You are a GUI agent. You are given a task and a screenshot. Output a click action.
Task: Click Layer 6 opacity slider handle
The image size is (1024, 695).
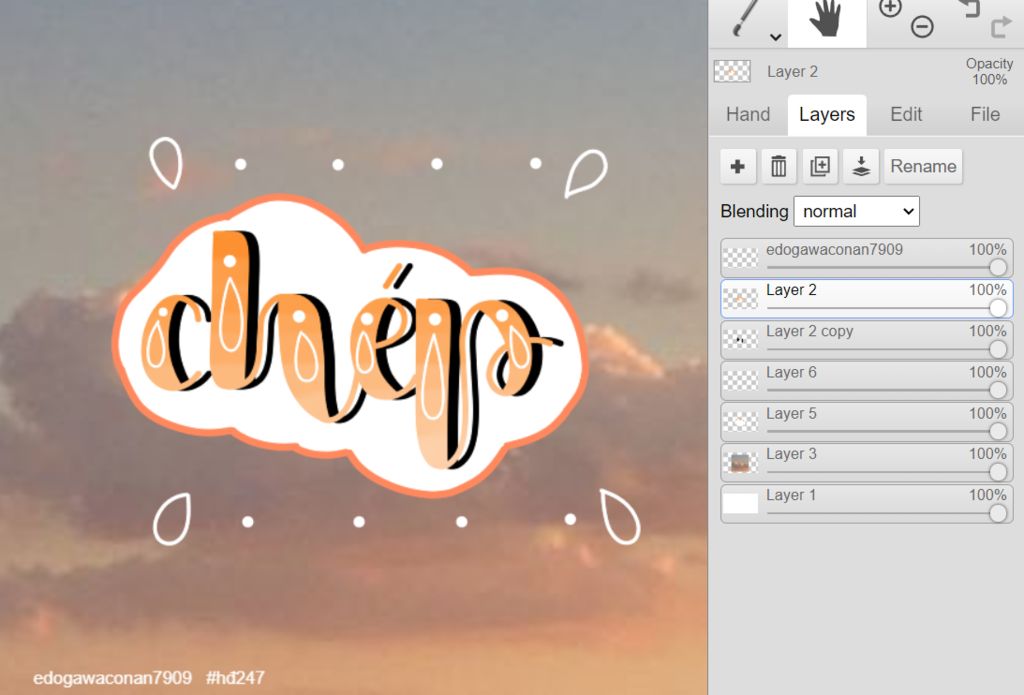point(997,390)
